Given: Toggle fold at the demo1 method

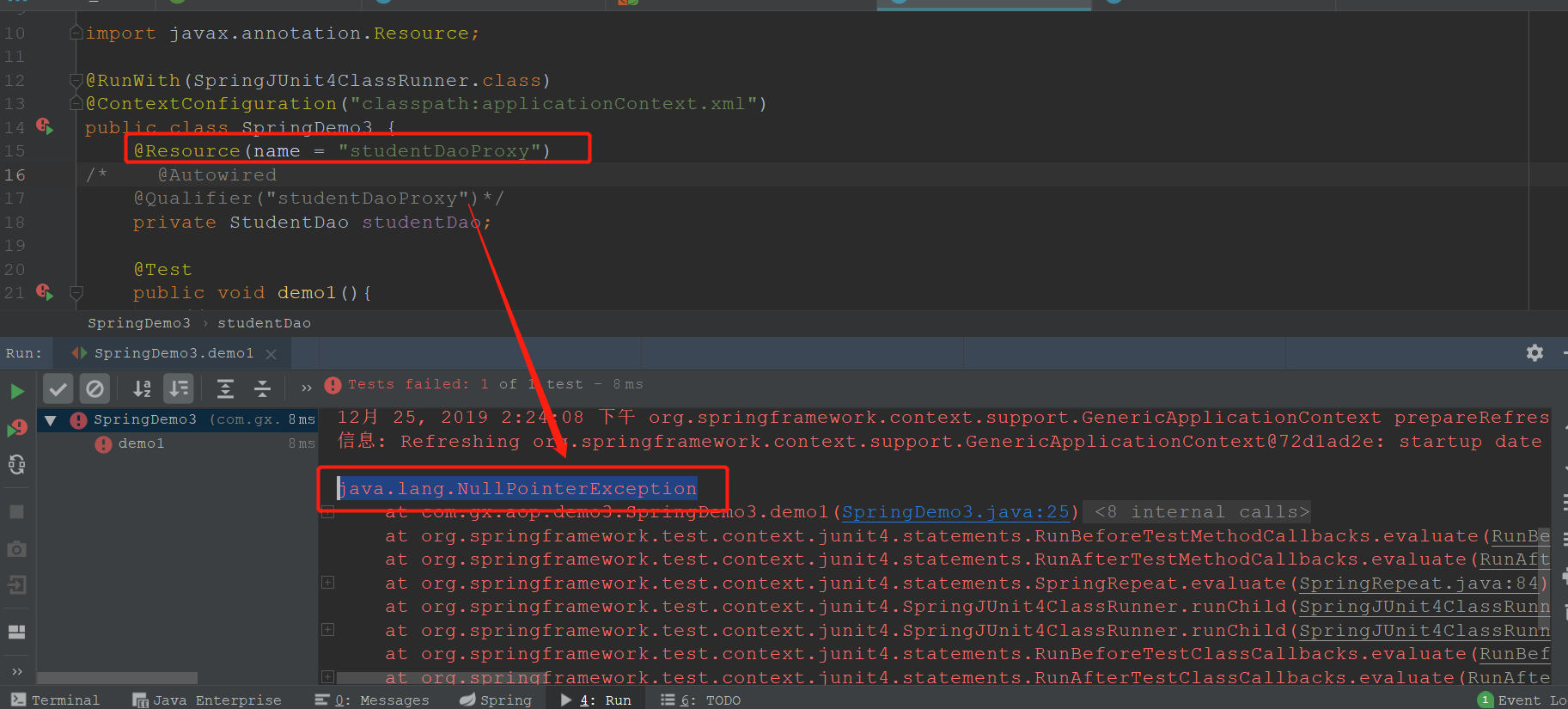Looking at the screenshot, I should pyautogui.click(x=76, y=292).
